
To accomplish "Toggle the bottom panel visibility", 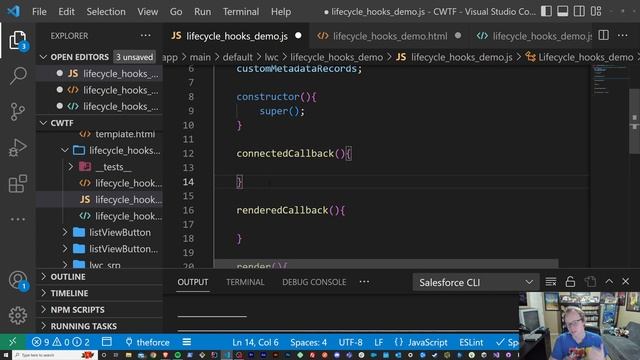I will [562, 11].
